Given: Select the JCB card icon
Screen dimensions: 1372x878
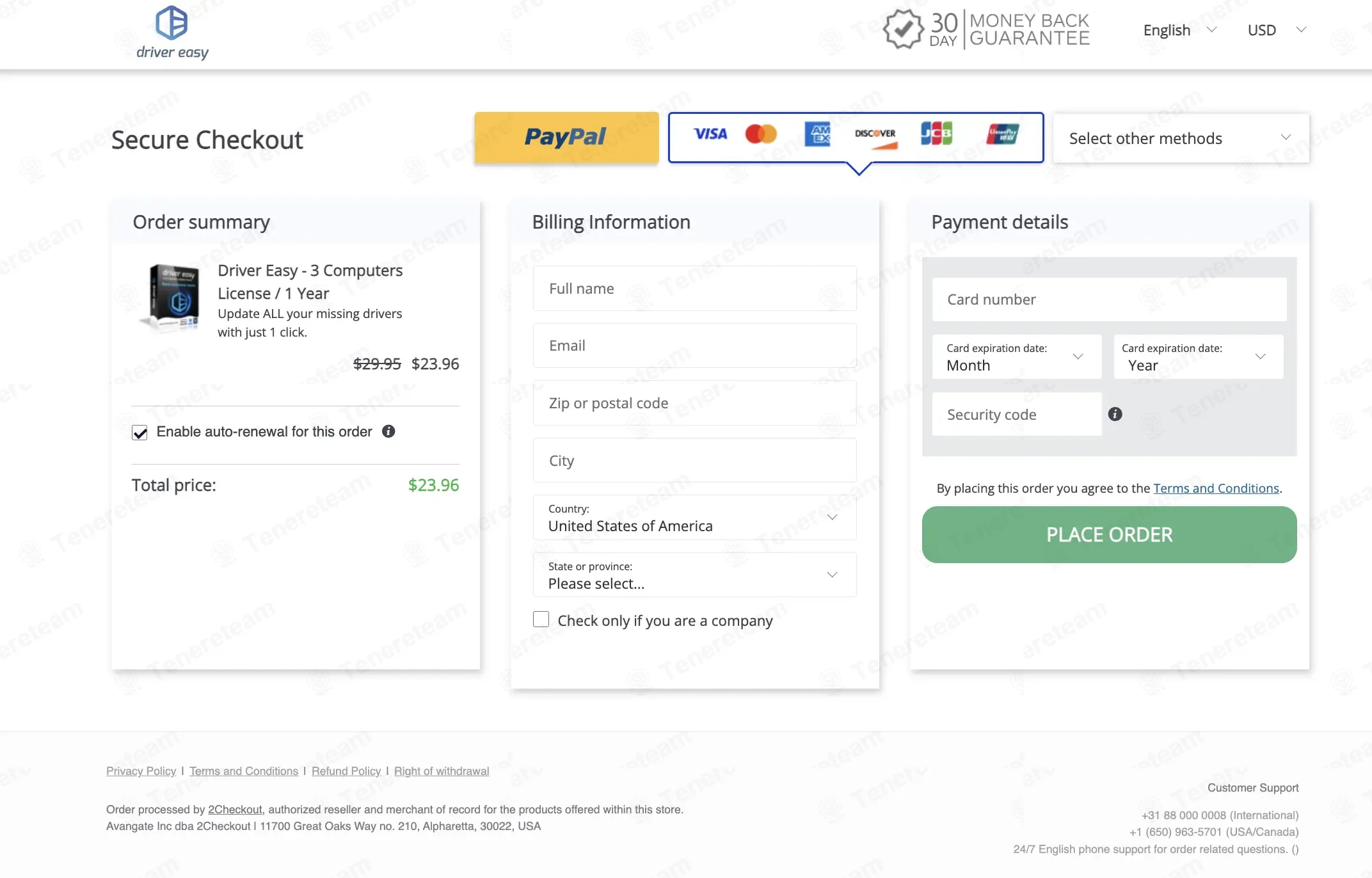Looking at the screenshot, I should pos(936,134).
